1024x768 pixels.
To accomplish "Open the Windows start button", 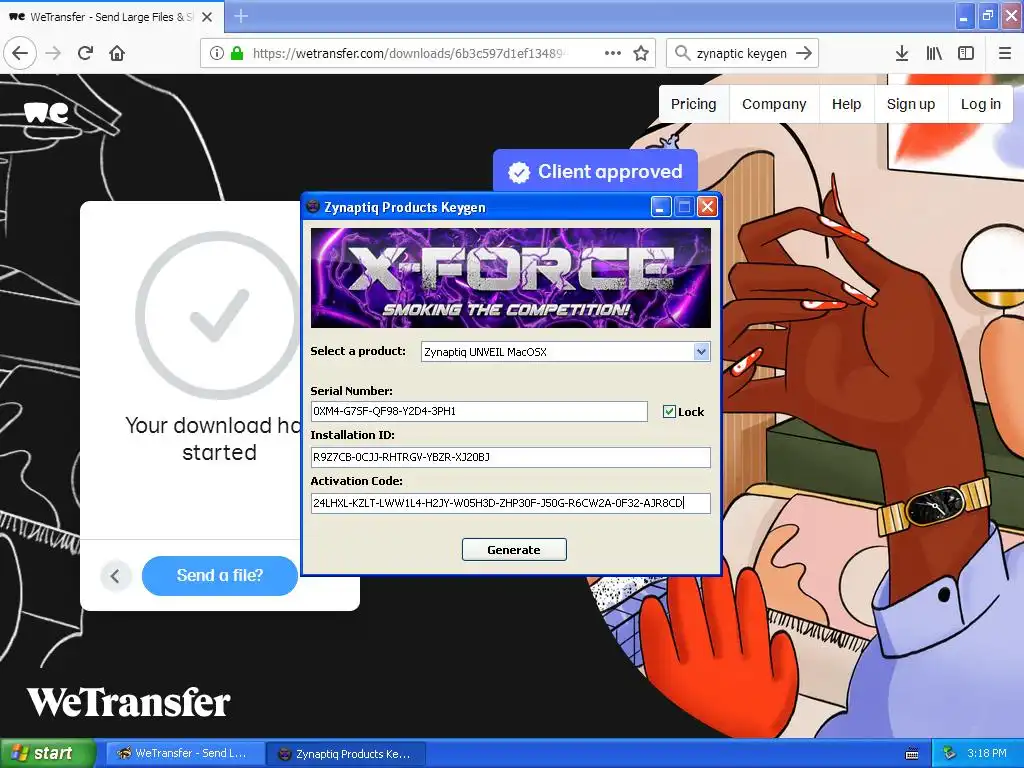I will tap(48, 753).
